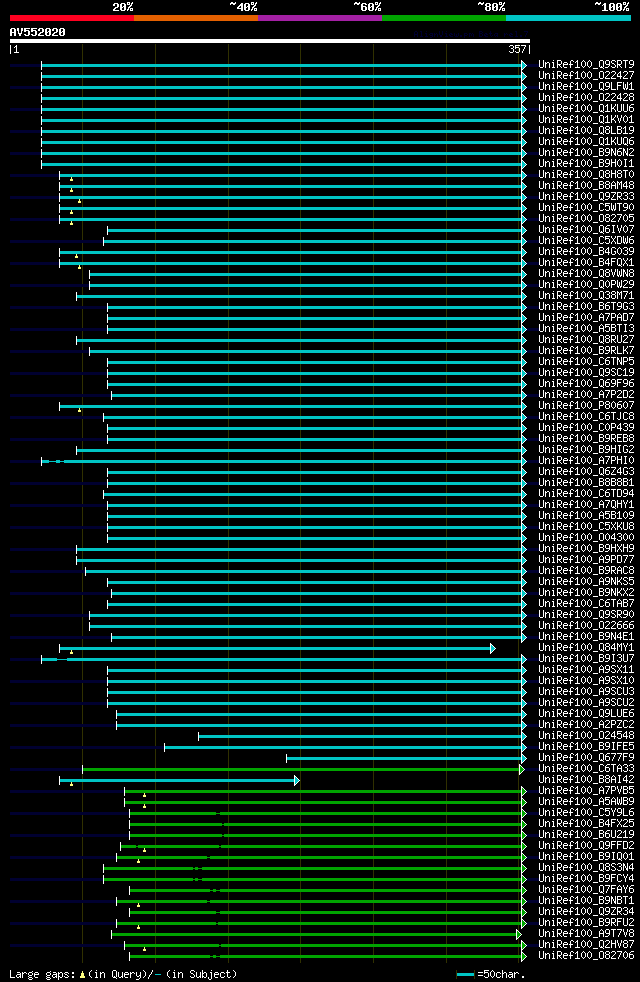This screenshot has width=640, height=982.
Task: Open the UniRef100_C5XDW6 hit
Action: click(586, 240)
